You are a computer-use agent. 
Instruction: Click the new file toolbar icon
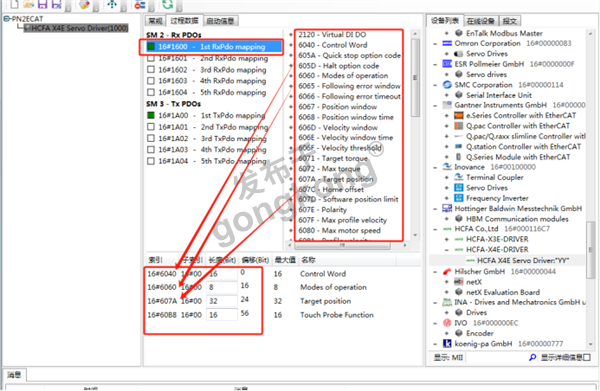[x=14, y=4]
